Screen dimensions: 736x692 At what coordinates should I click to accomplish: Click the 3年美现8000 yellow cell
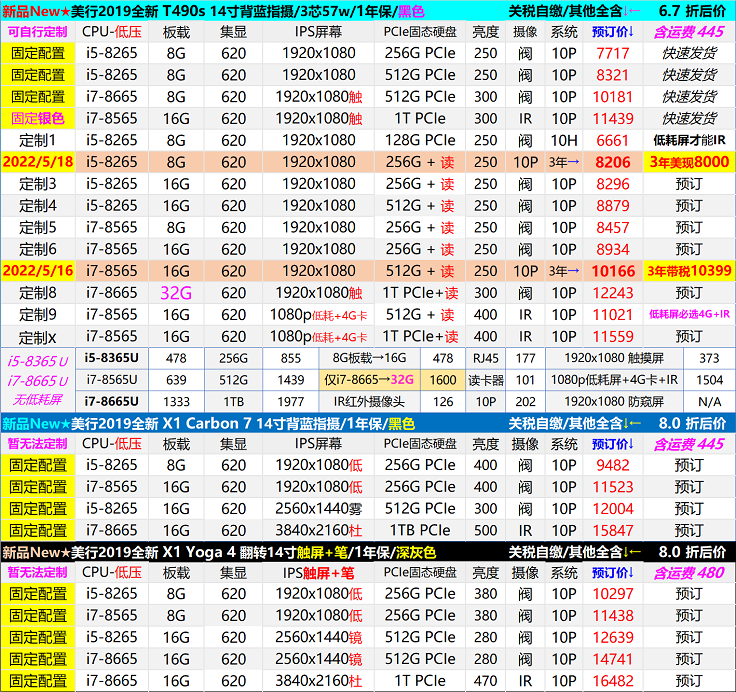689,162
